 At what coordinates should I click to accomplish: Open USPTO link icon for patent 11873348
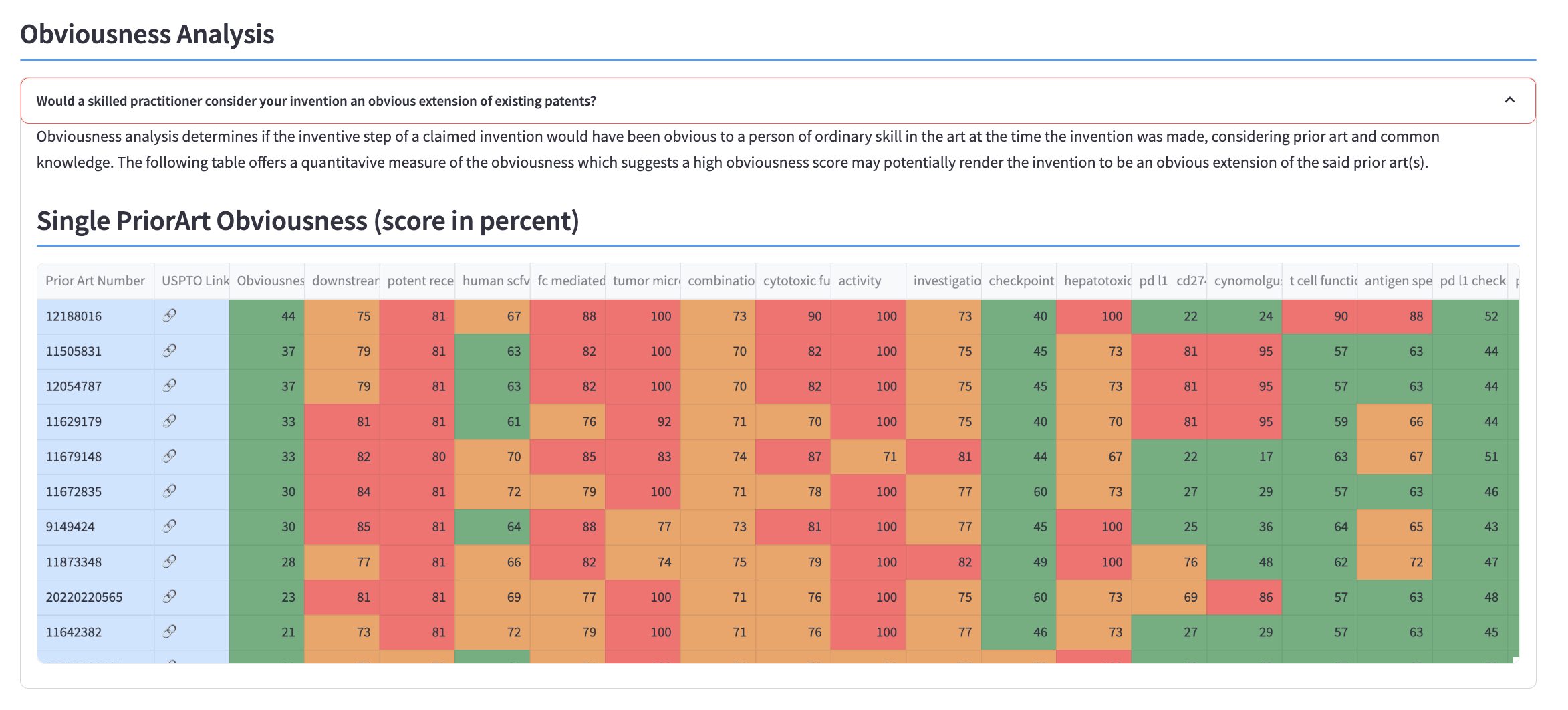click(x=170, y=562)
